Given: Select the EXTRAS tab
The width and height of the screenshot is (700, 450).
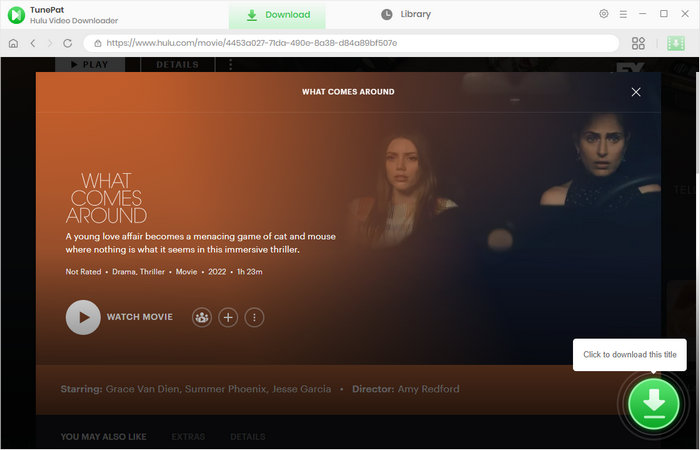Looking at the screenshot, I should coord(188,437).
